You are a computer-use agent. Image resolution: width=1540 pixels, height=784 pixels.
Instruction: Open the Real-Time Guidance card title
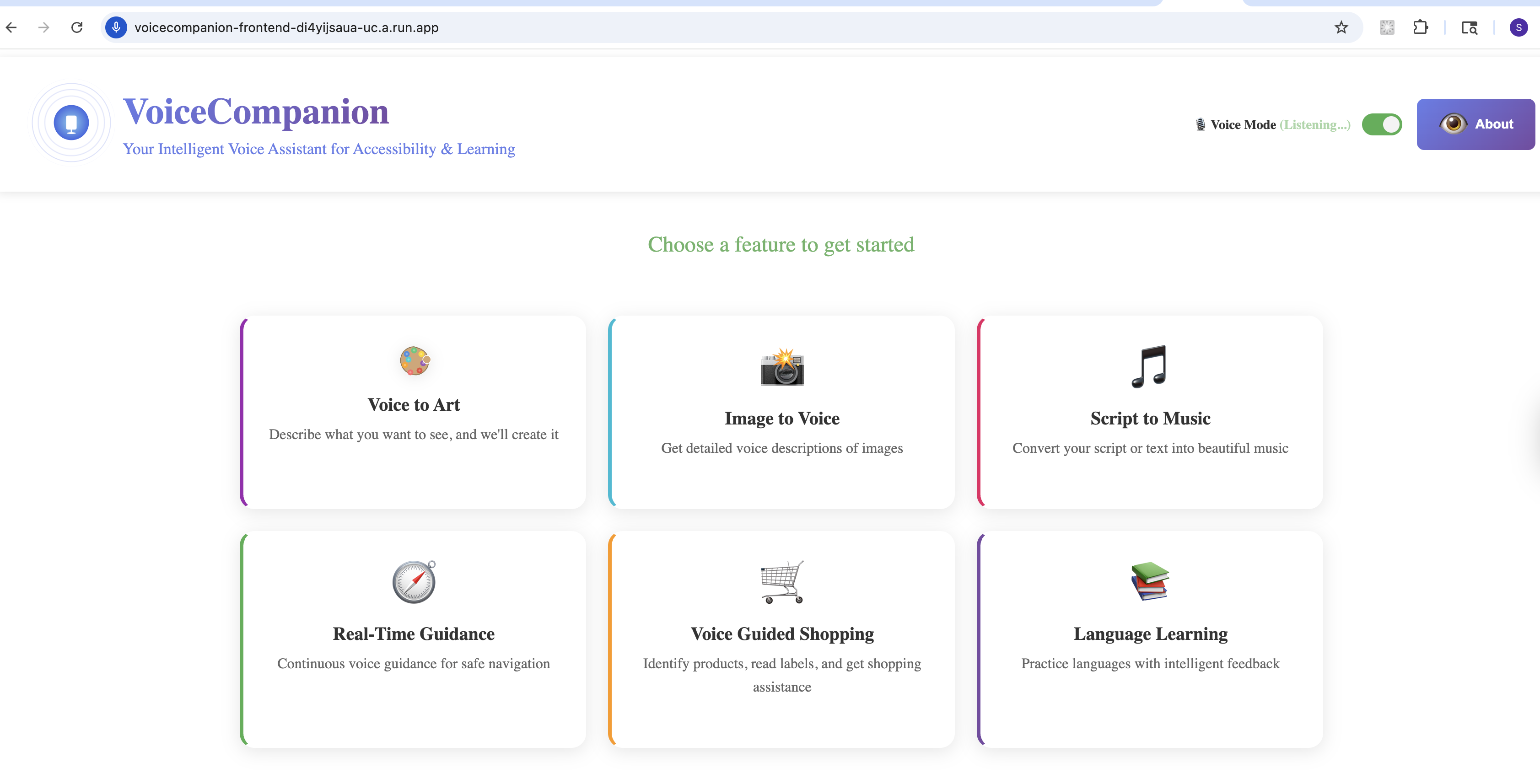414,634
